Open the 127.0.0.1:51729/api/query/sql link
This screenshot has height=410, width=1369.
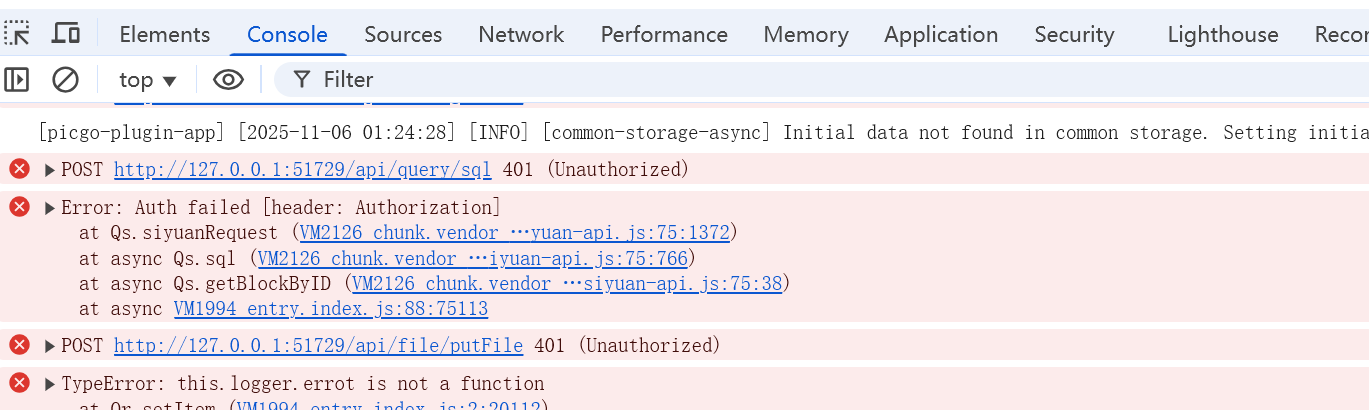click(302, 170)
